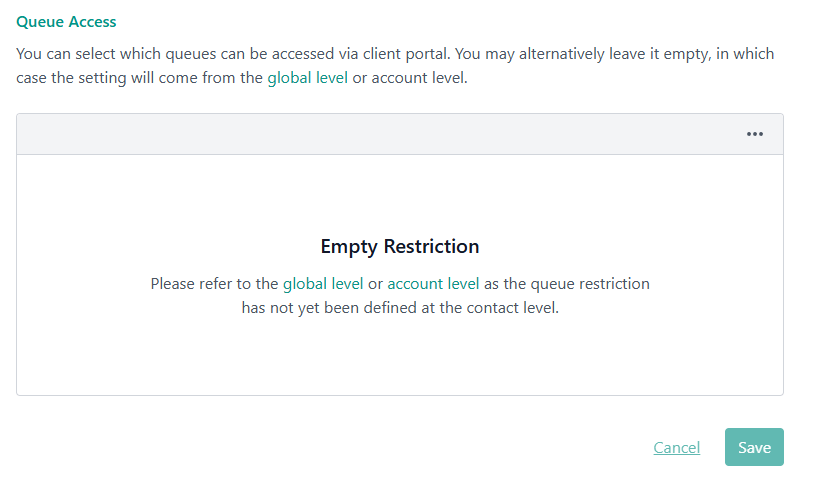
Task: Click the Save button
Action: click(754, 447)
